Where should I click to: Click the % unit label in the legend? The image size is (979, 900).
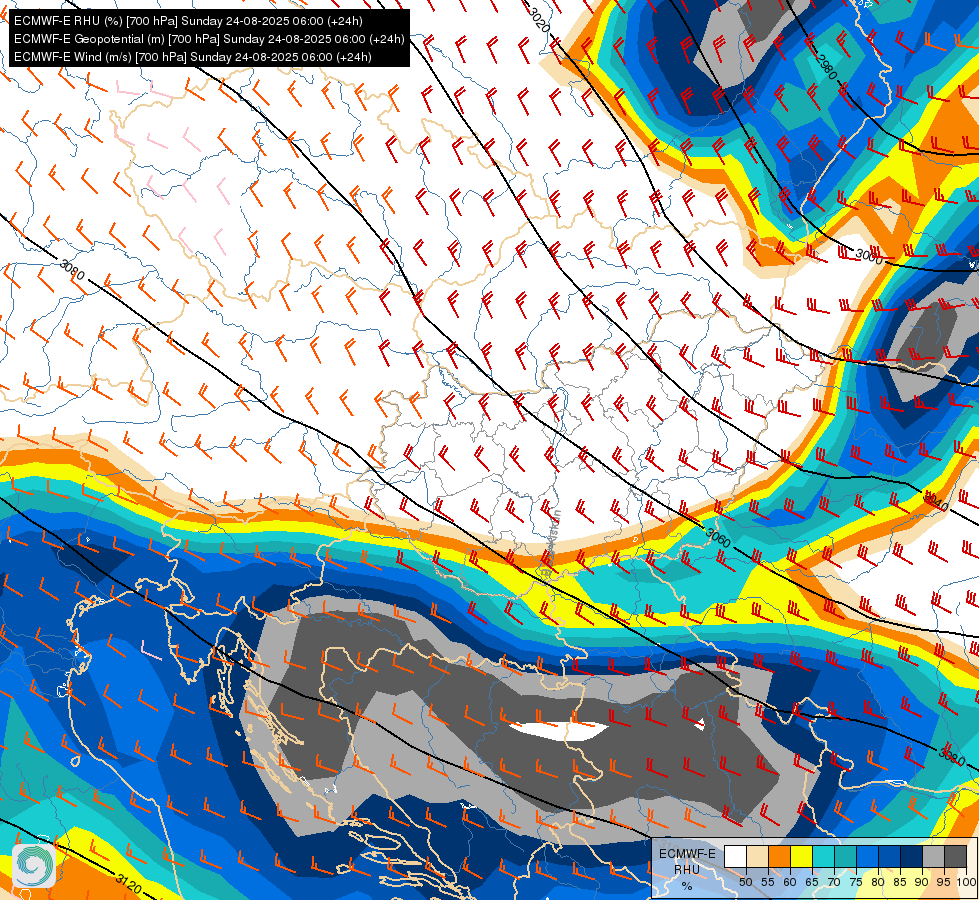point(687,886)
